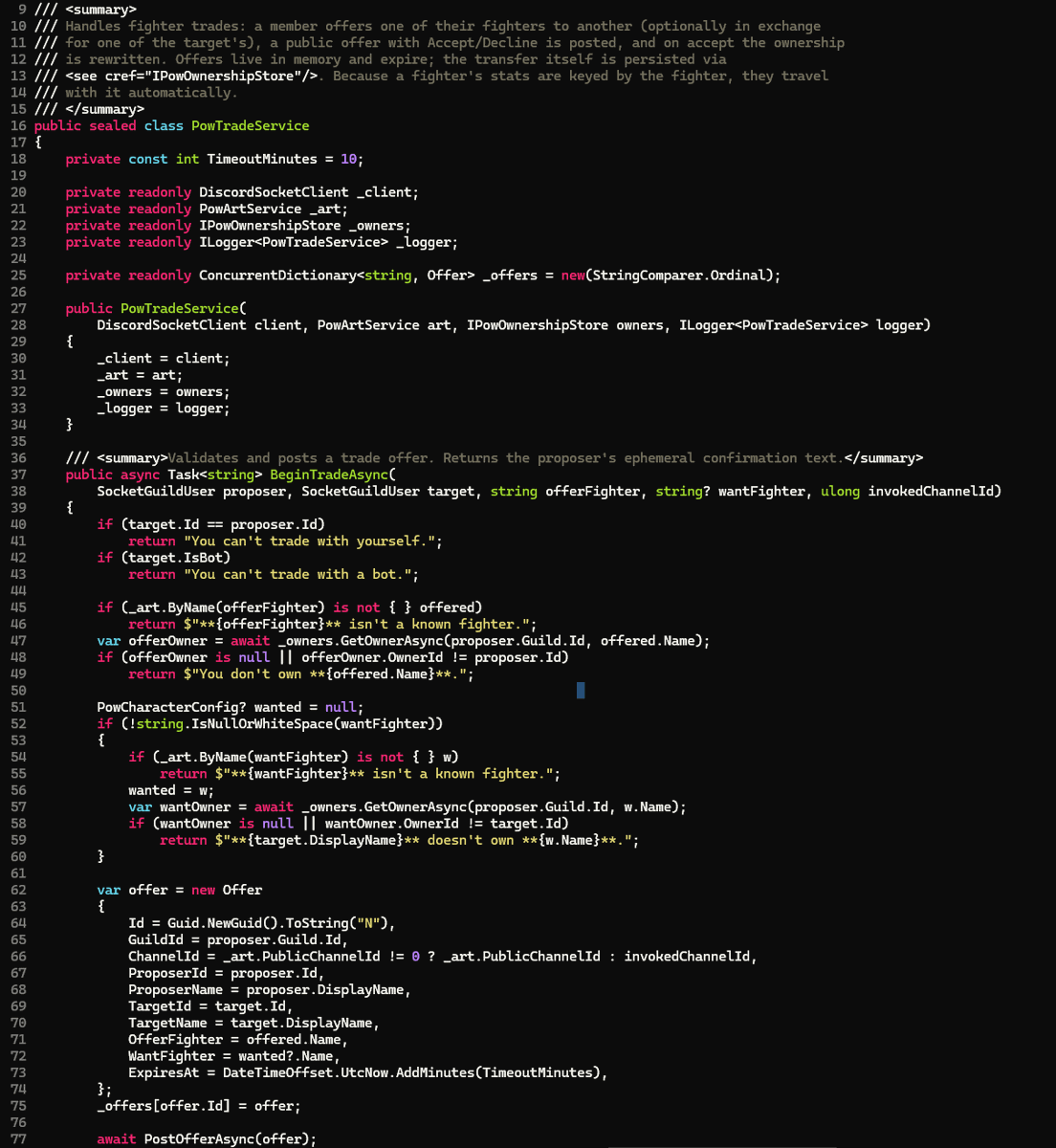Click the TimeoutMinutes constant on line 18
Viewport: 1056px width, 1148px height.
[262, 159]
